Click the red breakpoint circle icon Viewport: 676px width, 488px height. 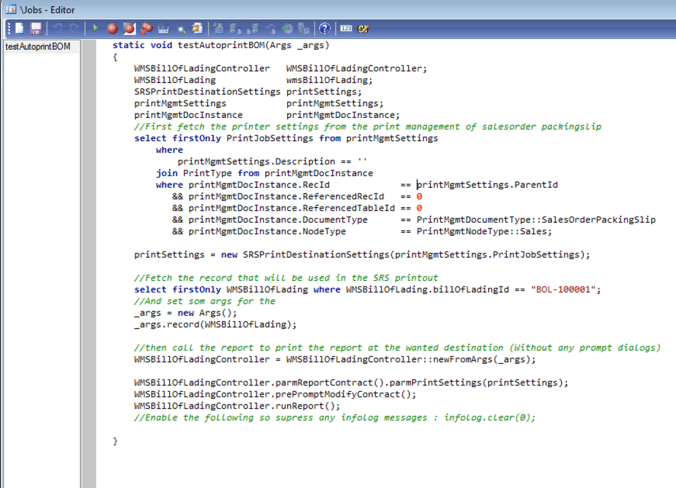[112, 29]
